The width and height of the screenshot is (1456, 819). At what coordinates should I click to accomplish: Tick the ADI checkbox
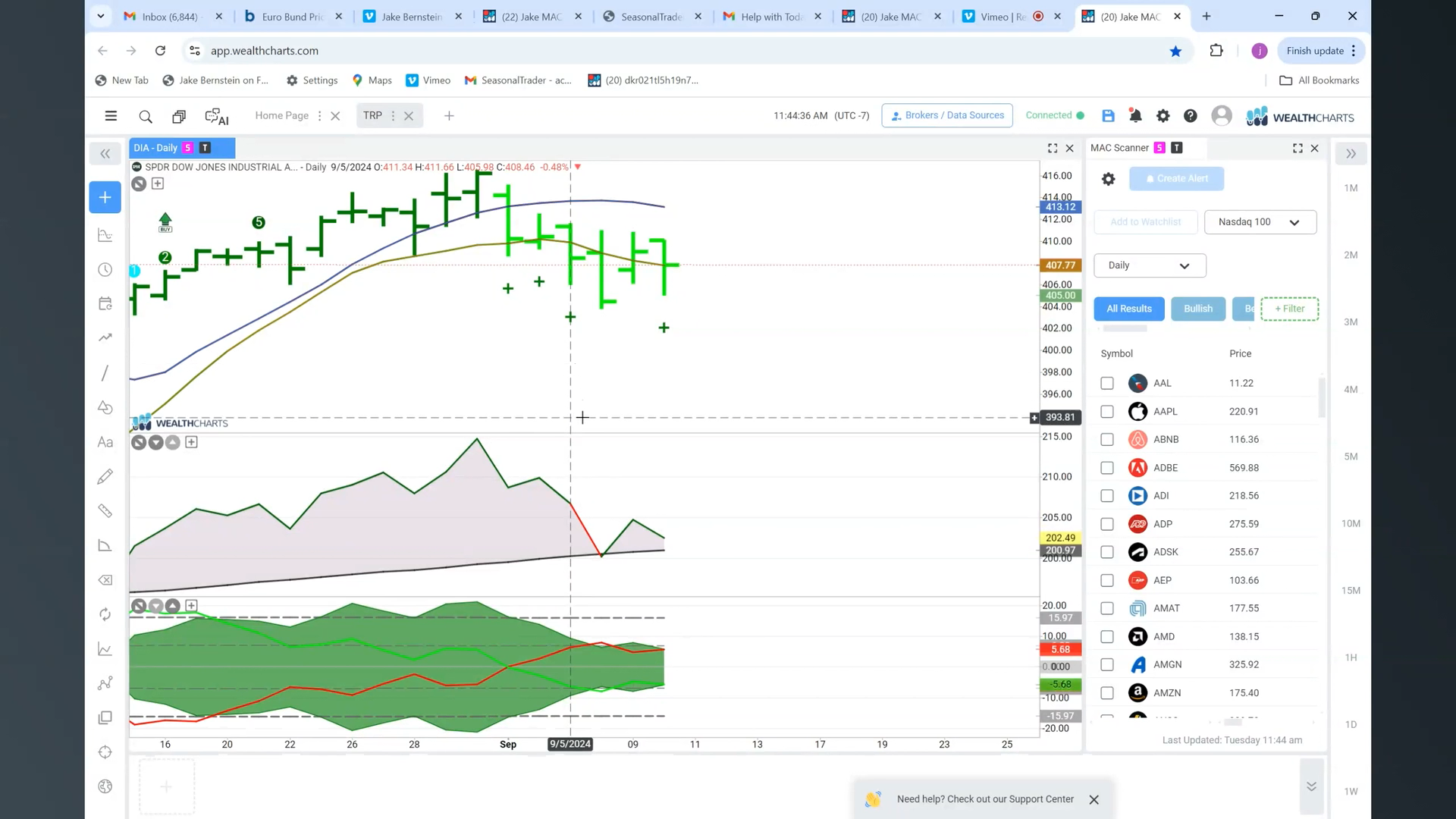[1107, 496]
